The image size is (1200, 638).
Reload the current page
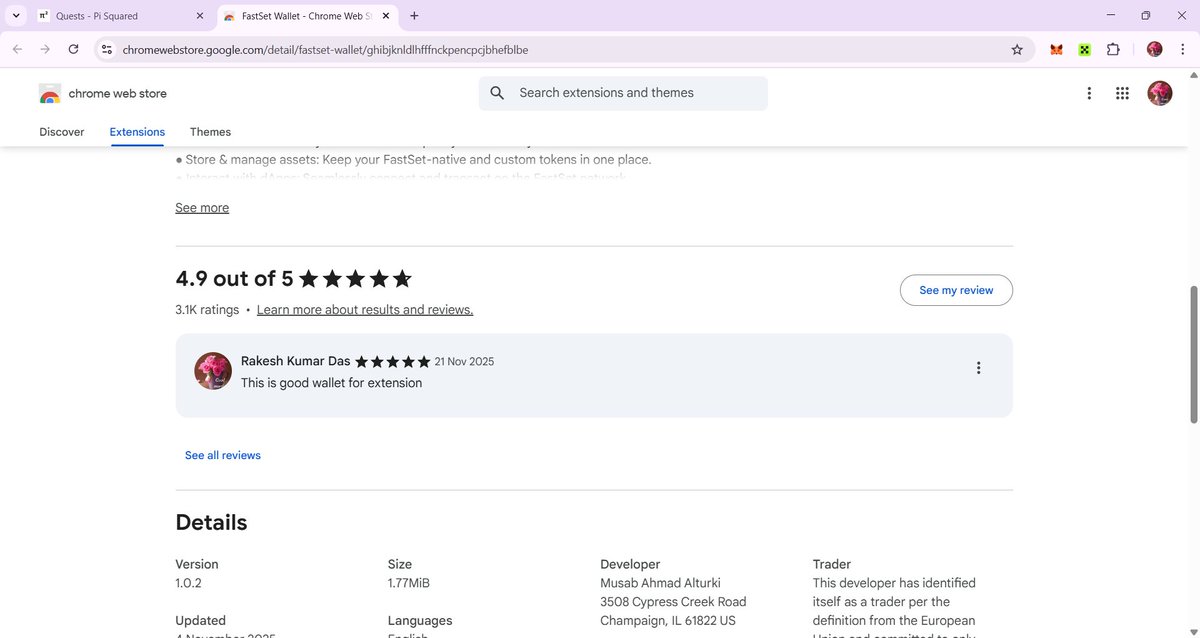click(x=73, y=49)
